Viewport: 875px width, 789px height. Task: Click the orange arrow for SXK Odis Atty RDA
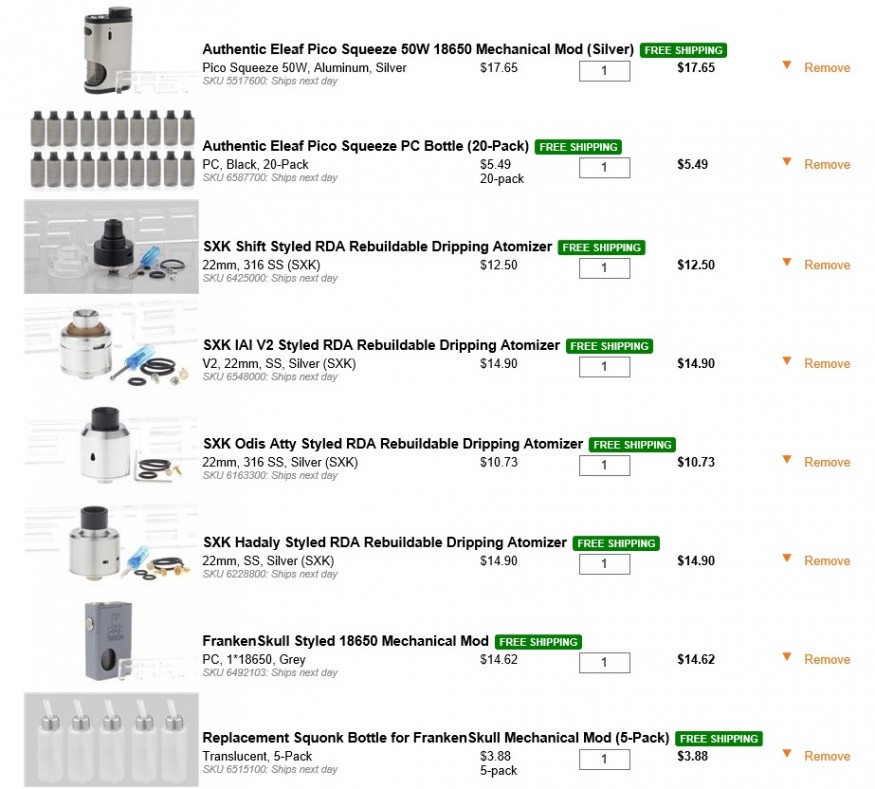786,460
